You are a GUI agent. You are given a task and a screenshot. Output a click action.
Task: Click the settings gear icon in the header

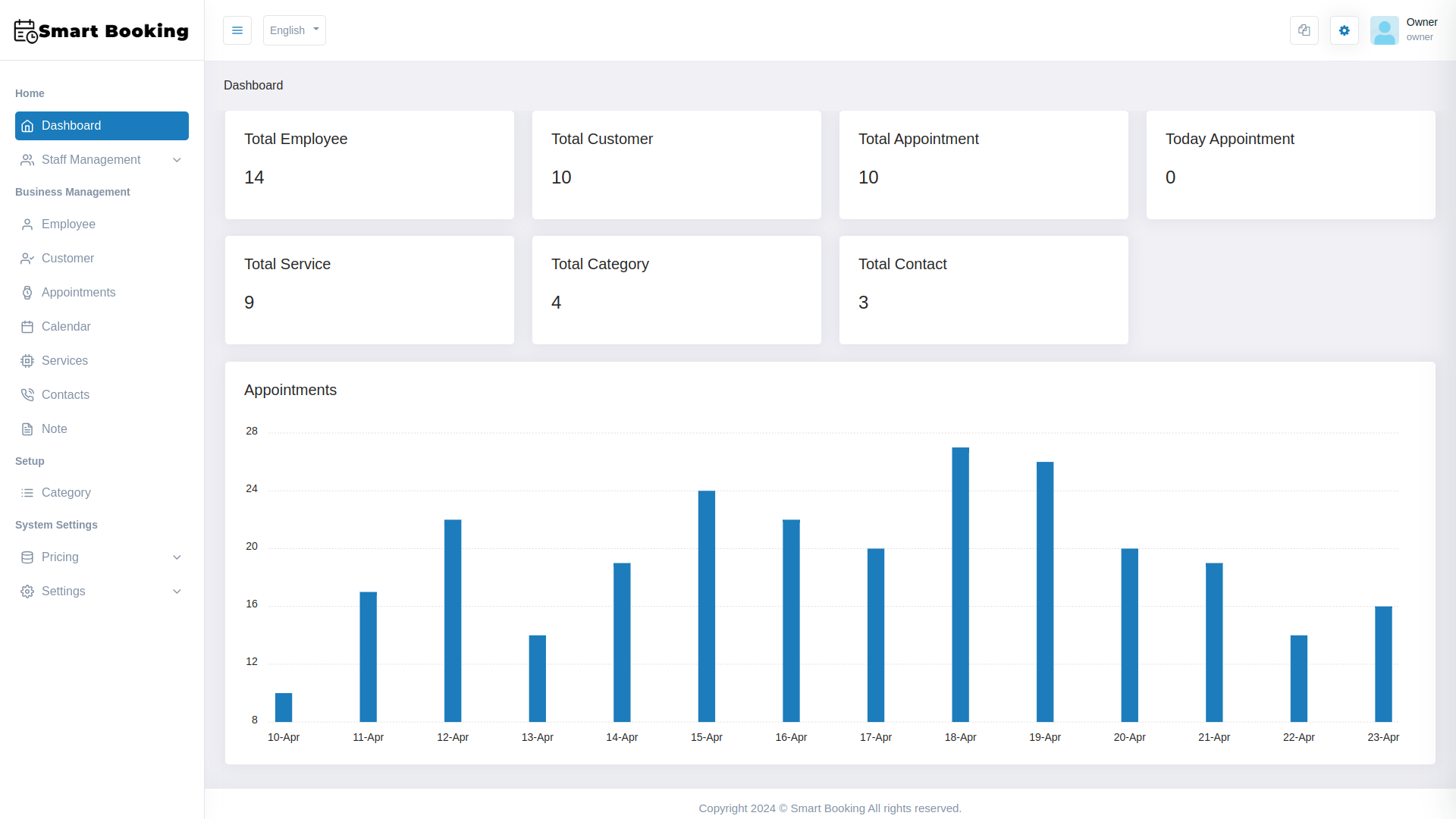coord(1344,30)
